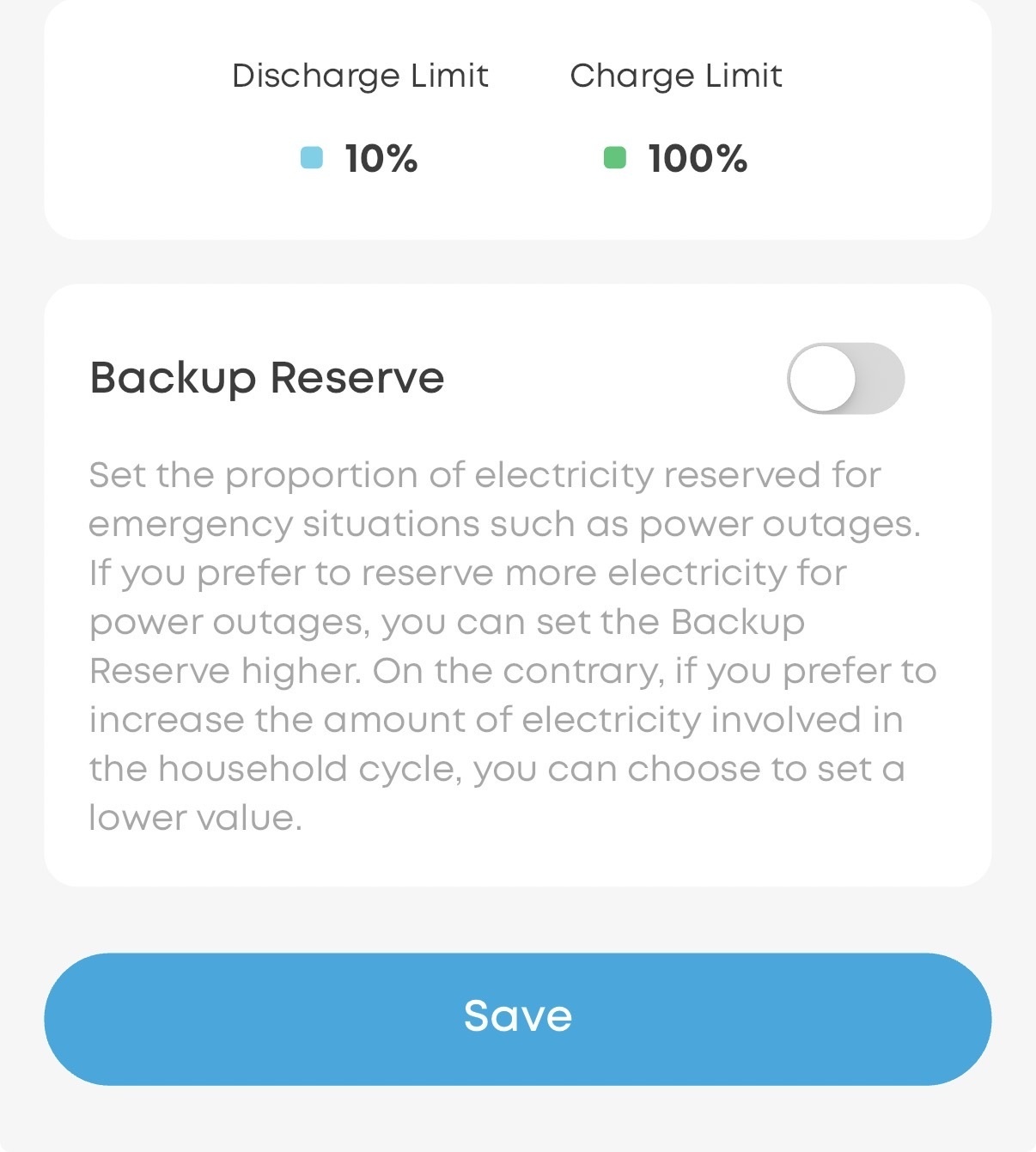This screenshot has width=1036, height=1152.
Task: Tap the "Reserve higher. On the contrary" line
Action: point(513,672)
